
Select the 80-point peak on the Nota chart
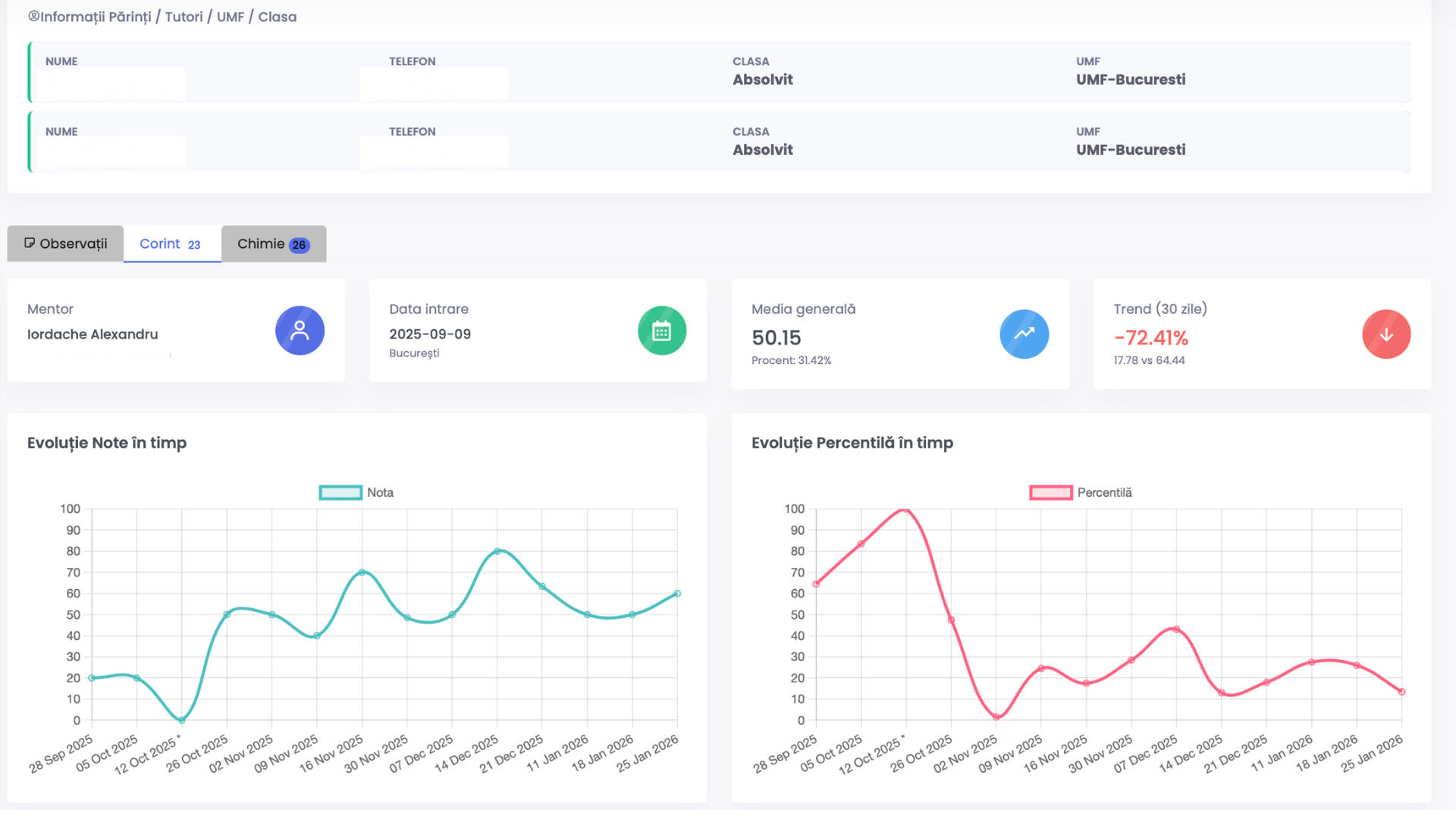(x=497, y=551)
